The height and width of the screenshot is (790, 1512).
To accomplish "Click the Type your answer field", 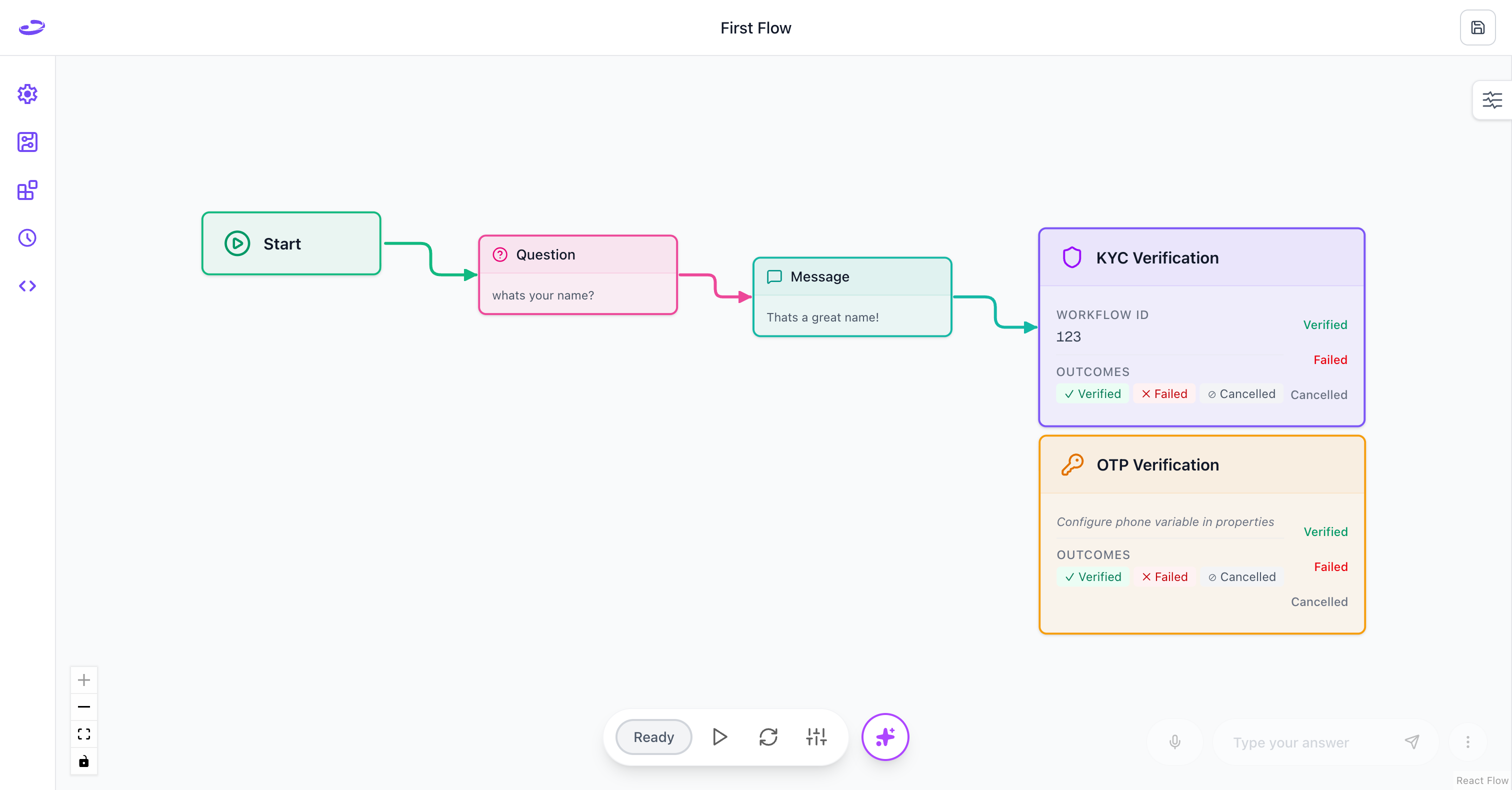I will coord(1309,742).
